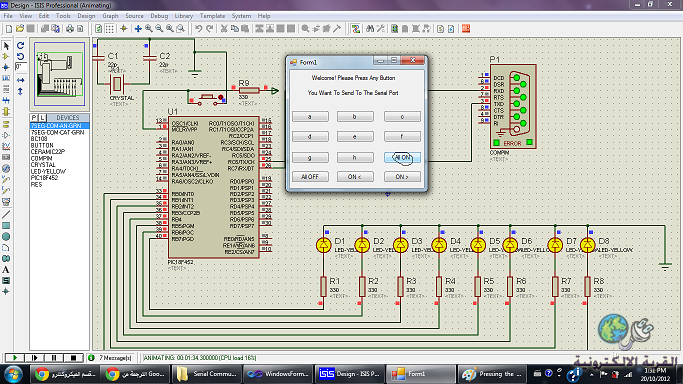Rotate the part clockwise
683x384 pixels.
[20, 45]
